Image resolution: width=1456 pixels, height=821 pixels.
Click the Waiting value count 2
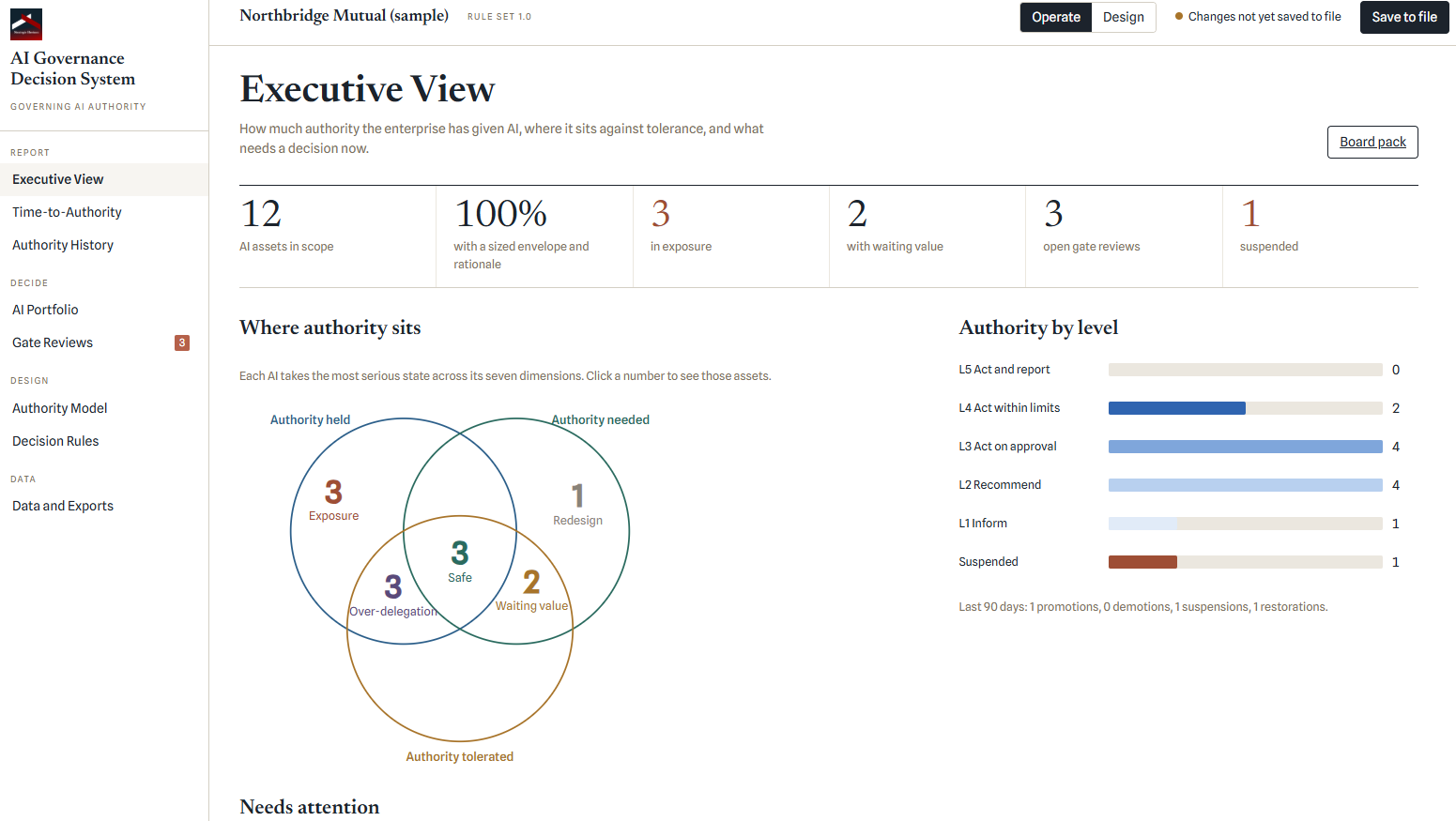click(x=531, y=583)
